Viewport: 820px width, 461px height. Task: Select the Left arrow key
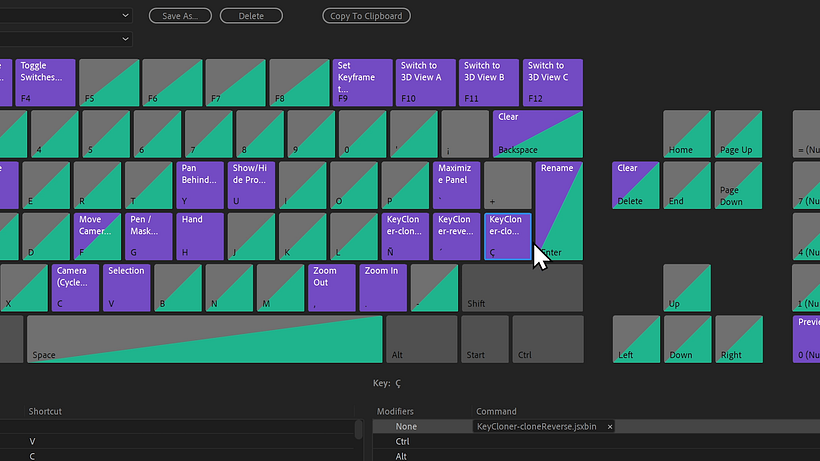tap(636, 339)
